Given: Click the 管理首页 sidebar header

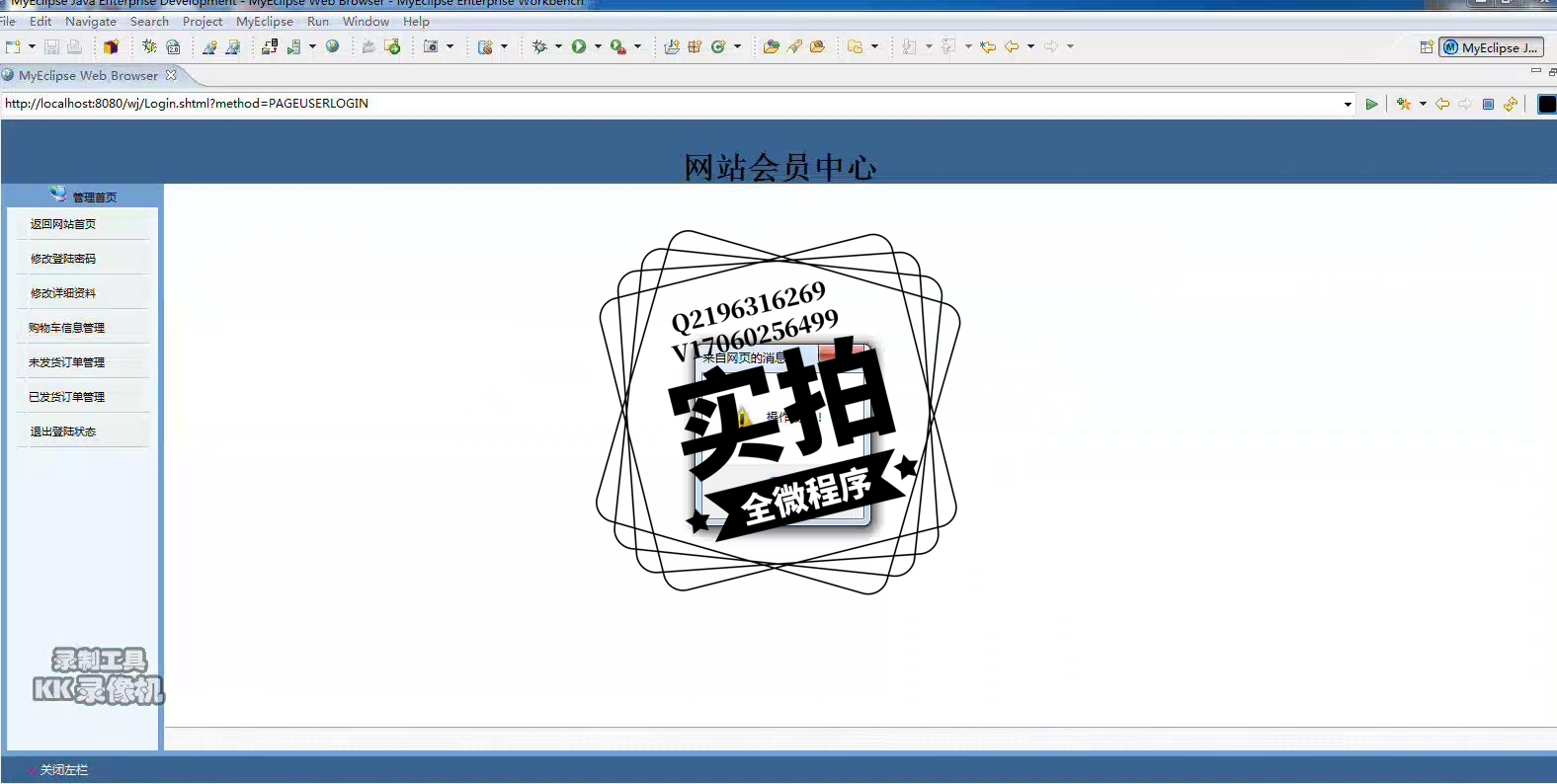Looking at the screenshot, I should 82,196.
